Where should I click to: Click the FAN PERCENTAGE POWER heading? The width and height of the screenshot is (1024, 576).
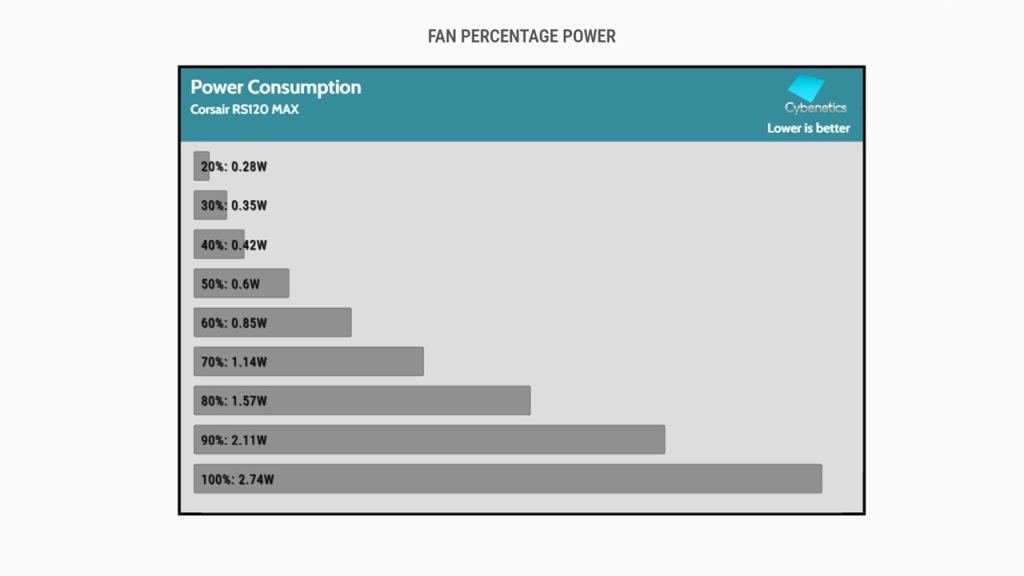tap(521, 37)
